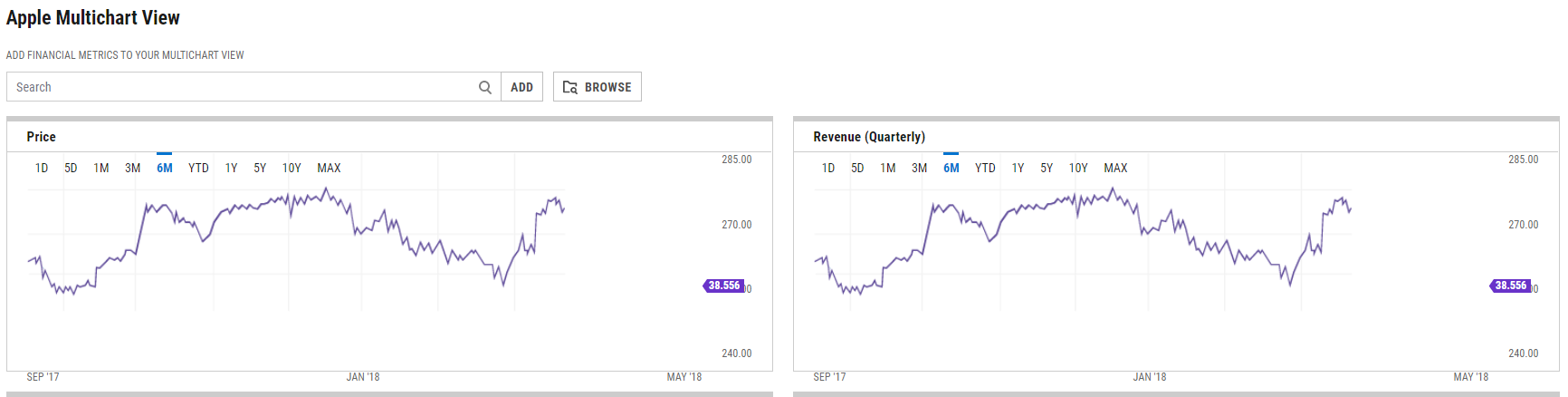Click the Browse folder icon

(570, 87)
